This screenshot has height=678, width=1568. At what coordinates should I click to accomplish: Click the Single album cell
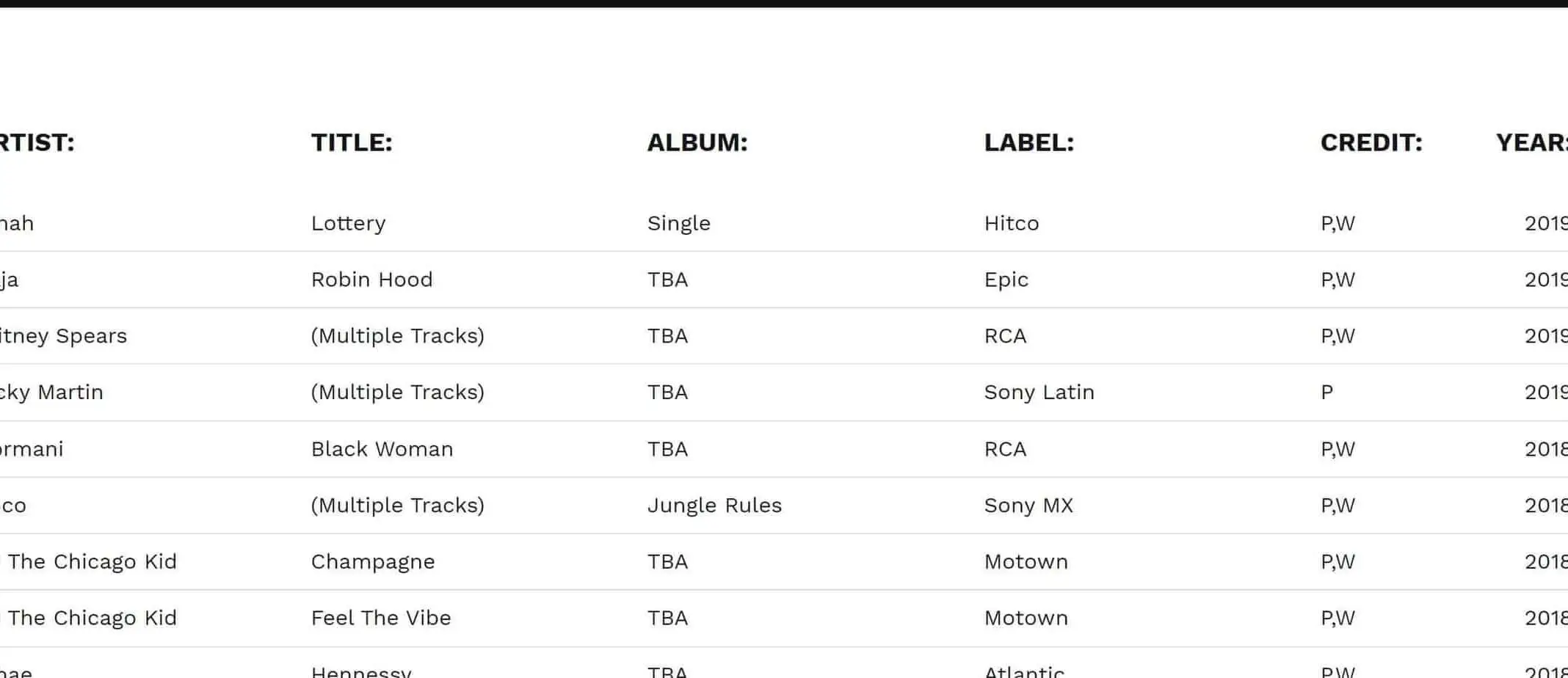678,223
